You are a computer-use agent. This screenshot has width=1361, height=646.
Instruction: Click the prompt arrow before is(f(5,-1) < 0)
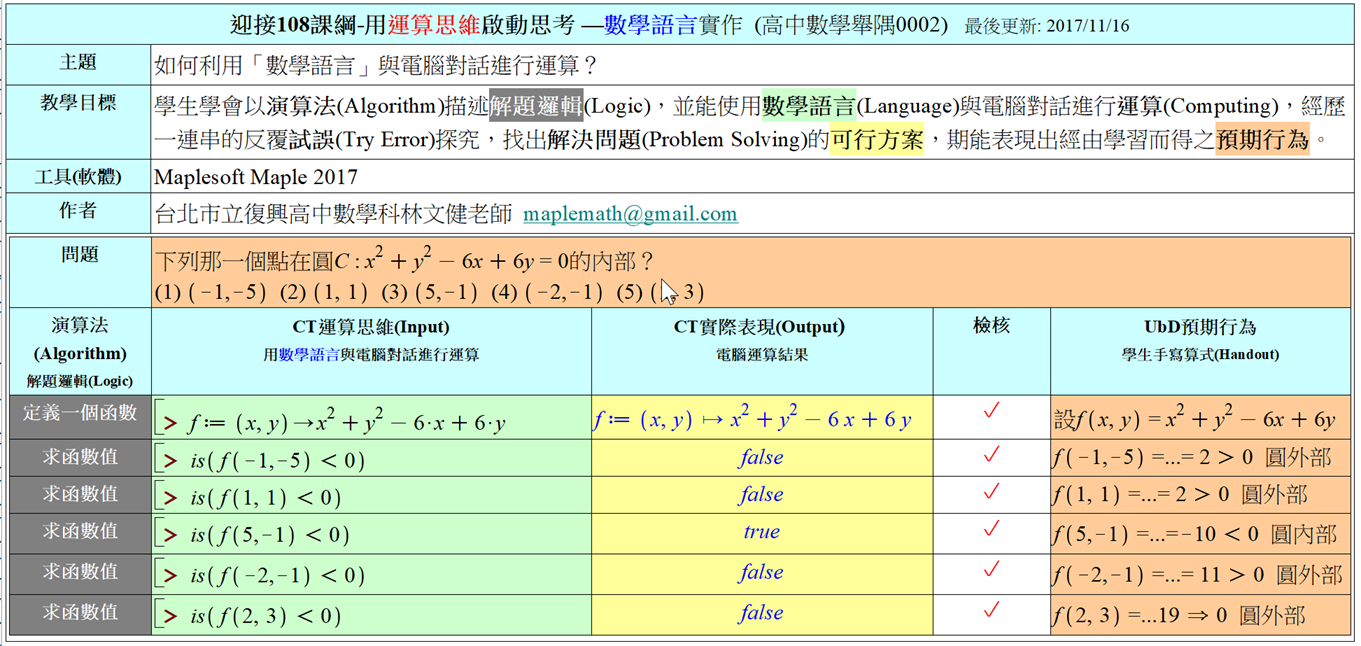tap(171, 536)
